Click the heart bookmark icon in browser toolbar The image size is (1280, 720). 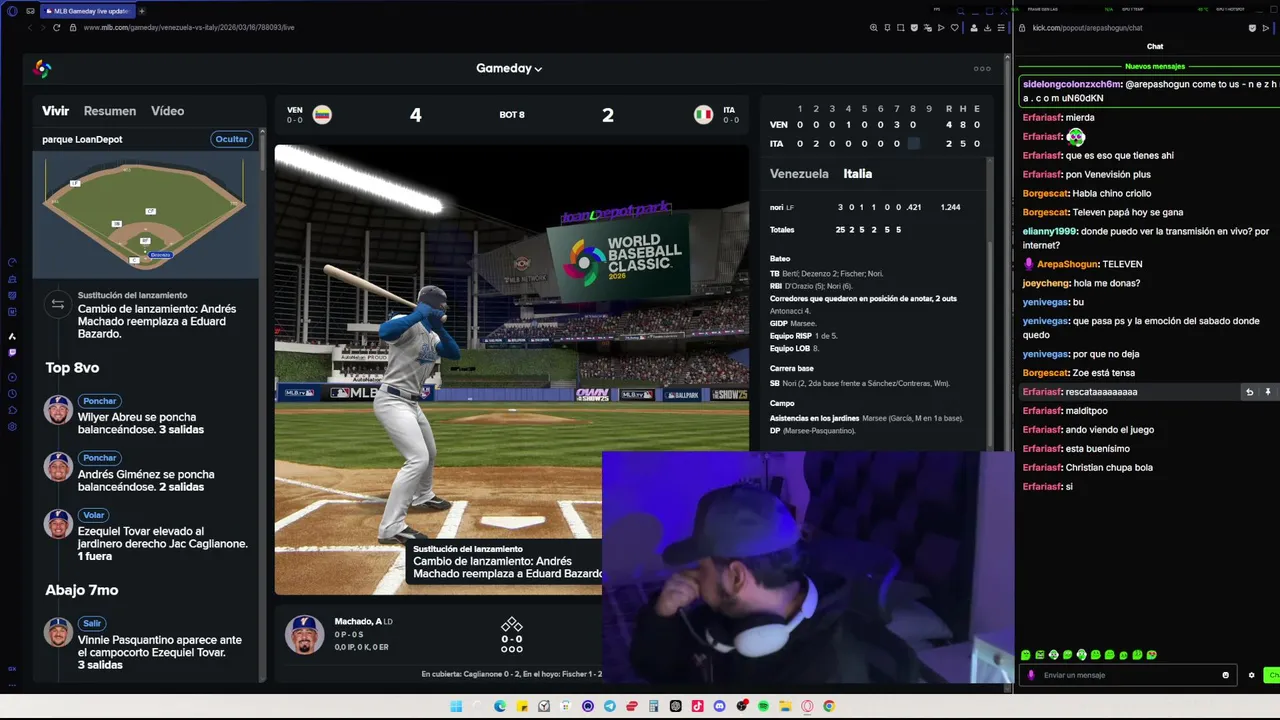pyautogui.click(x=954, y=28)
